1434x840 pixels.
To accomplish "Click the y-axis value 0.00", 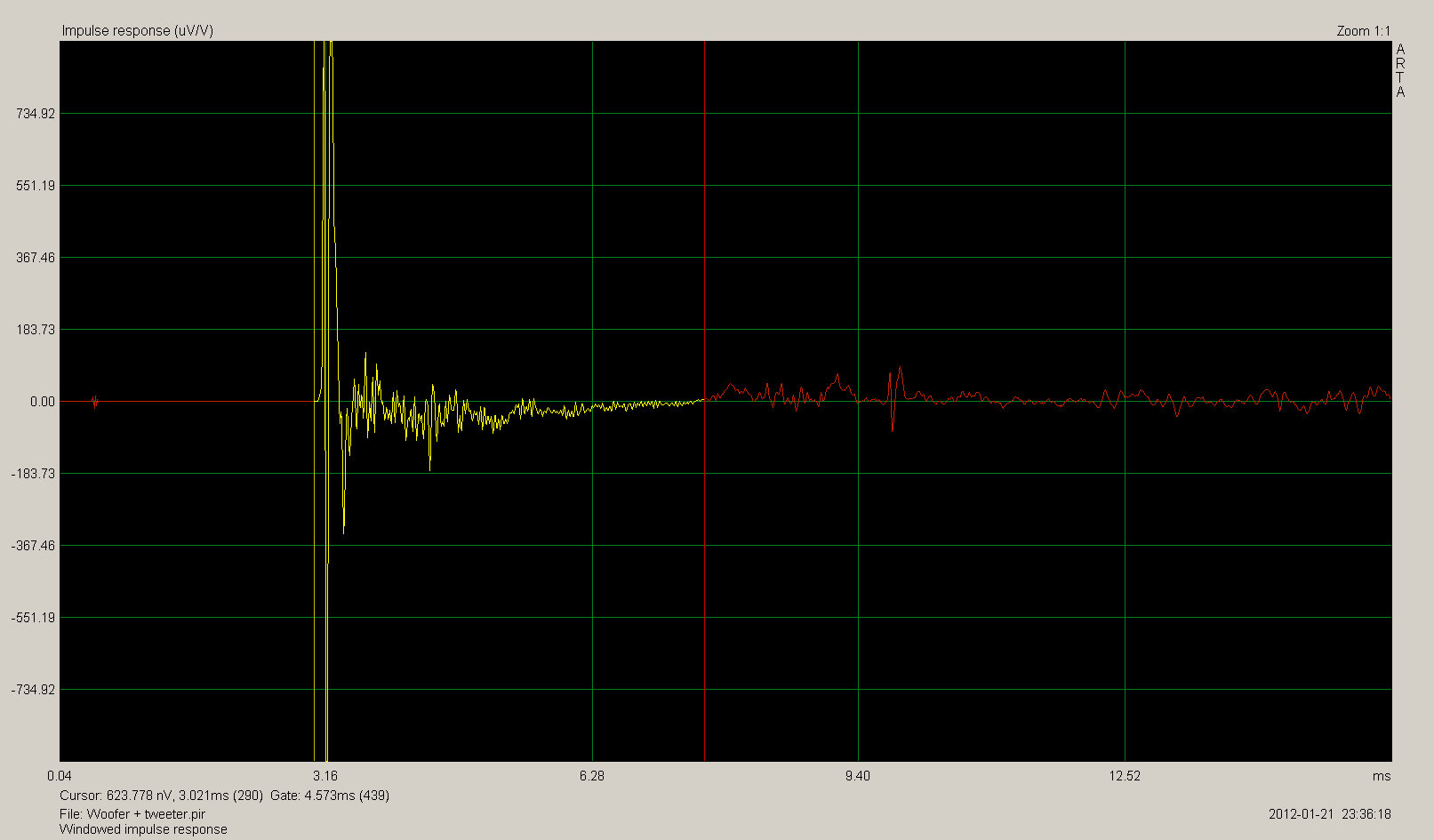I will point(42,402).
